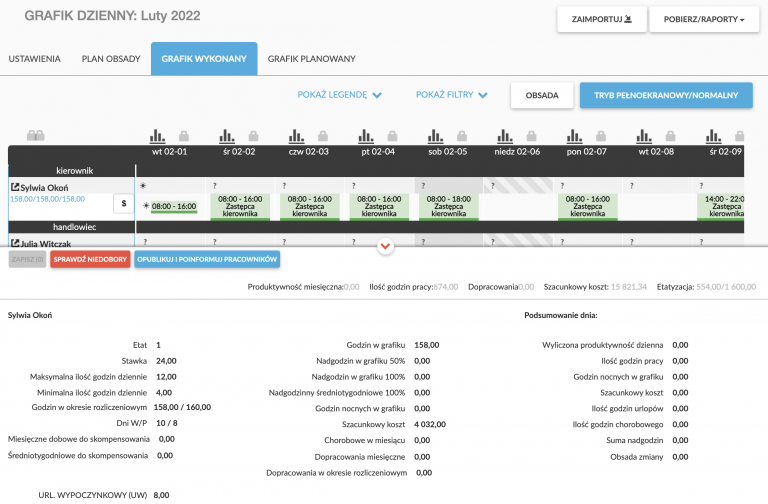Click the URL. WYPOCZYNKOWY (UW) row
The height and width of the screenshot is (504, 768).
[x=104, y=495]
